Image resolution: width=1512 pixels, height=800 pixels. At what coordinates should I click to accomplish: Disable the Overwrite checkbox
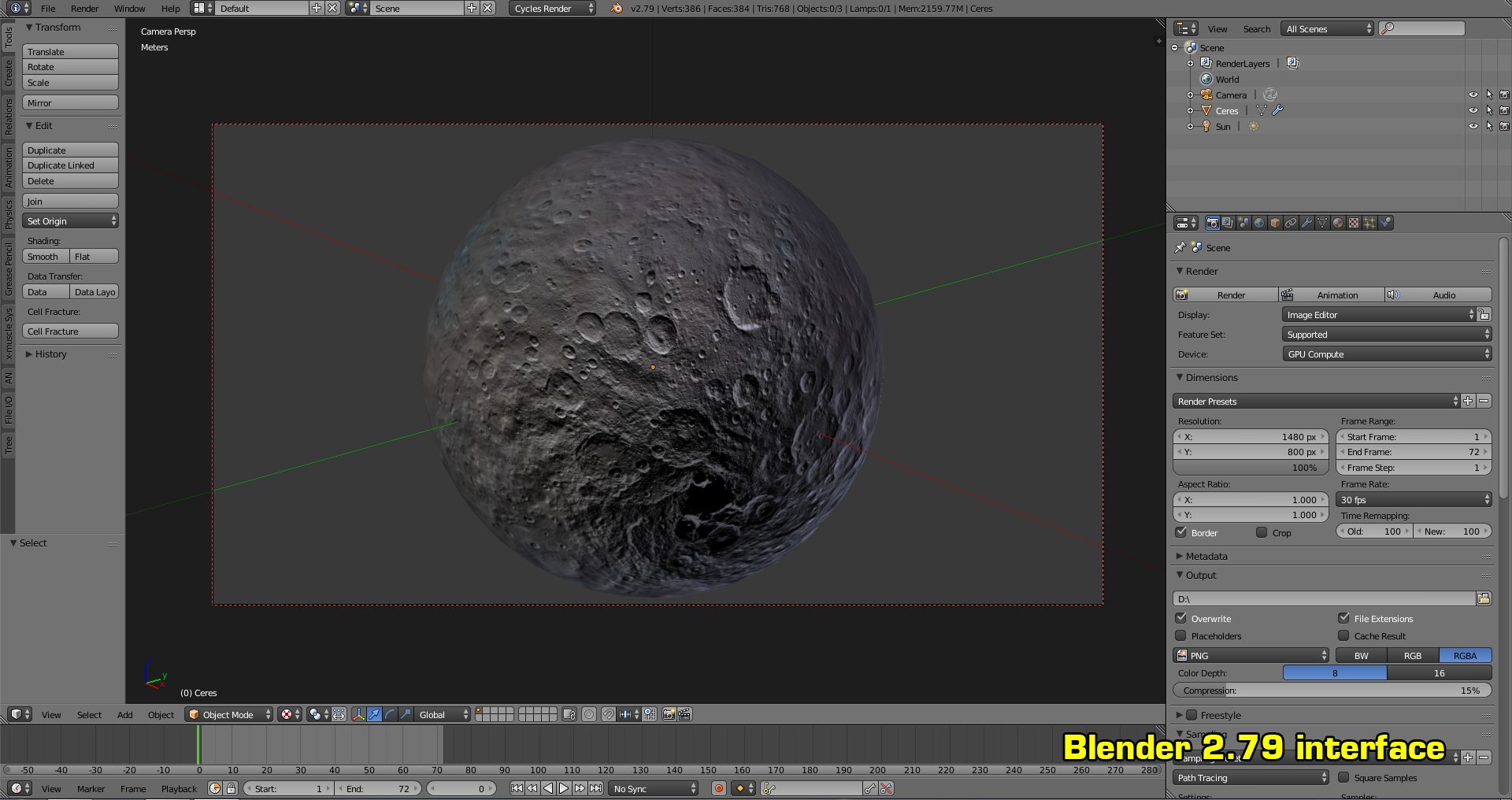point(1181,618)
